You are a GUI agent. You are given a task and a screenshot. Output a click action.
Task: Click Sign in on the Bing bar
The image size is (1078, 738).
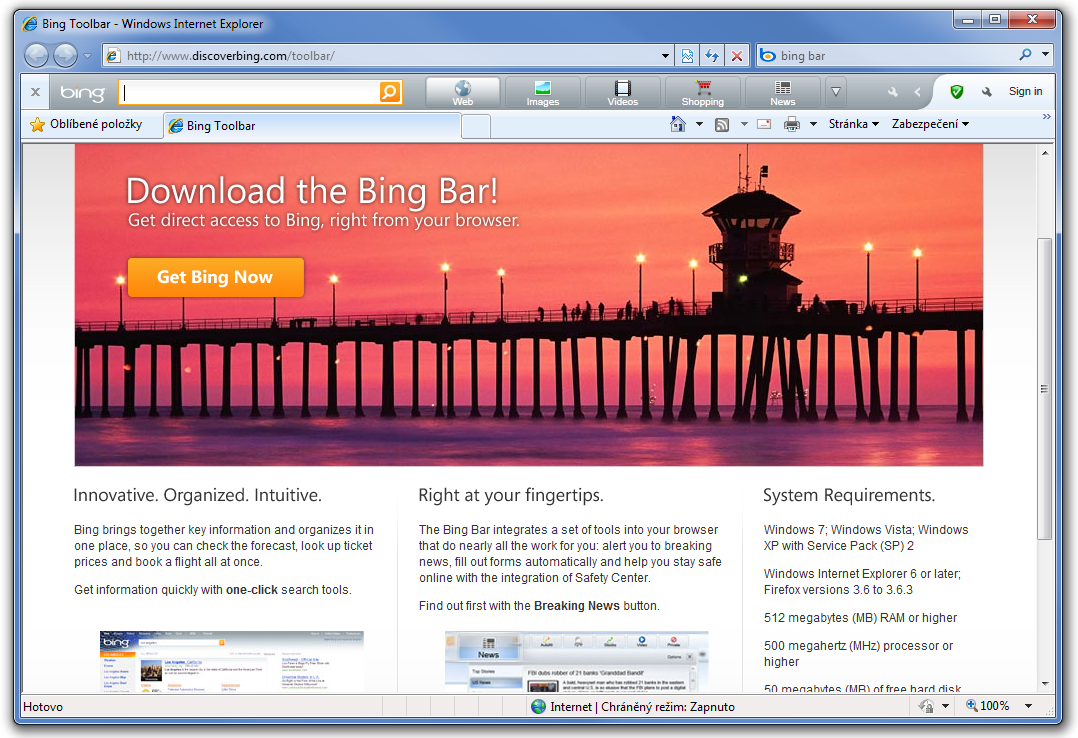coord(1025,91)
